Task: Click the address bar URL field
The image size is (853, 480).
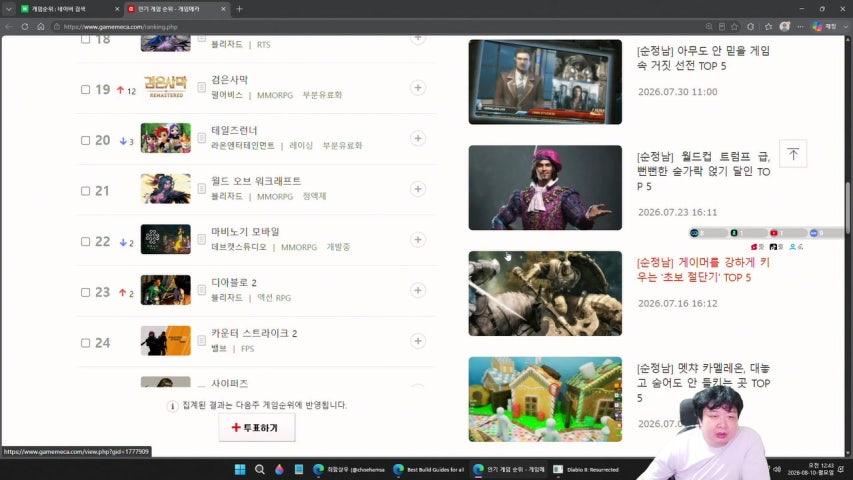Action: pos(375,26)
